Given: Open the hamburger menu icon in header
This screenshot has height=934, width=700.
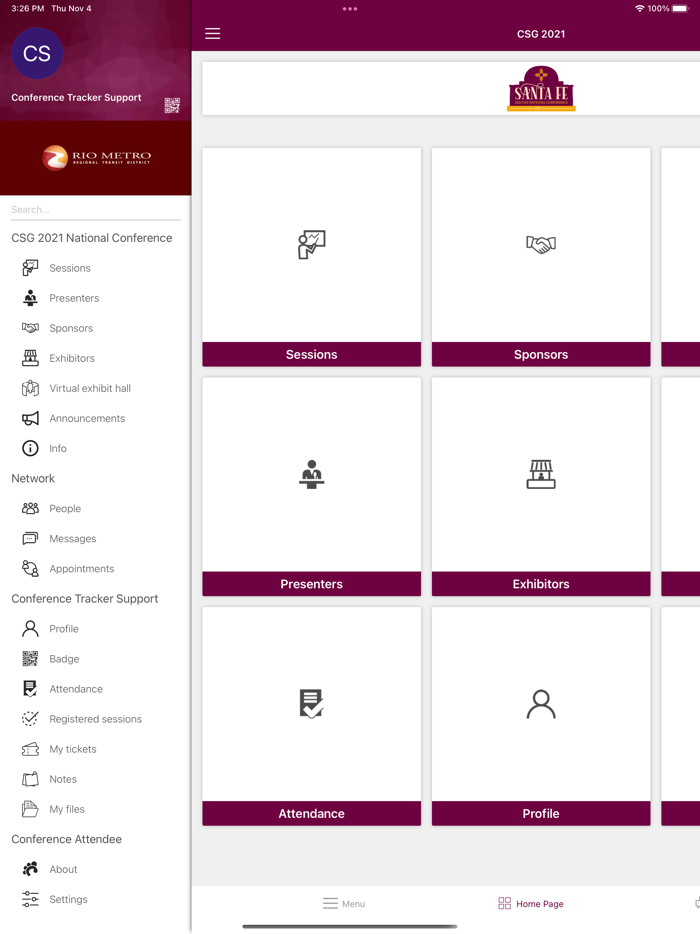Looking at the screenshot, I should click(213, 34).
